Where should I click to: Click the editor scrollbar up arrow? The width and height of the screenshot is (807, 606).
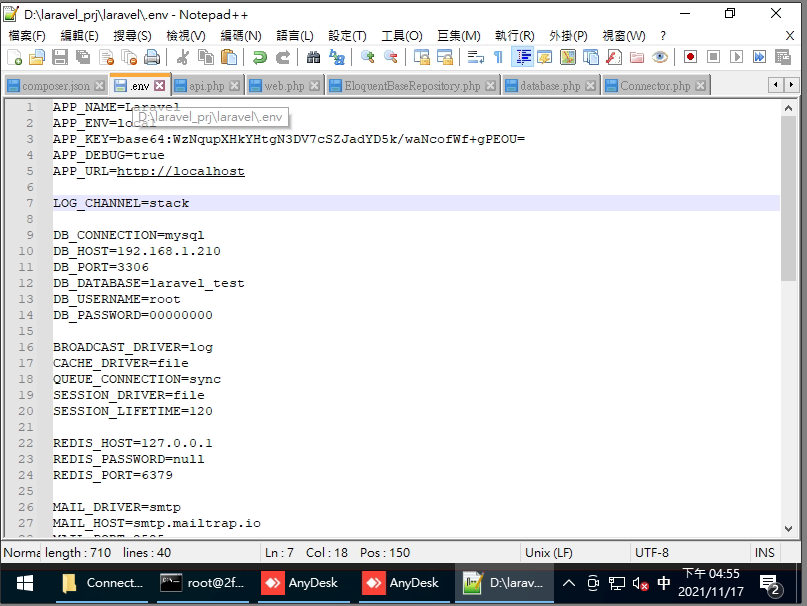(x=788, y=108)
